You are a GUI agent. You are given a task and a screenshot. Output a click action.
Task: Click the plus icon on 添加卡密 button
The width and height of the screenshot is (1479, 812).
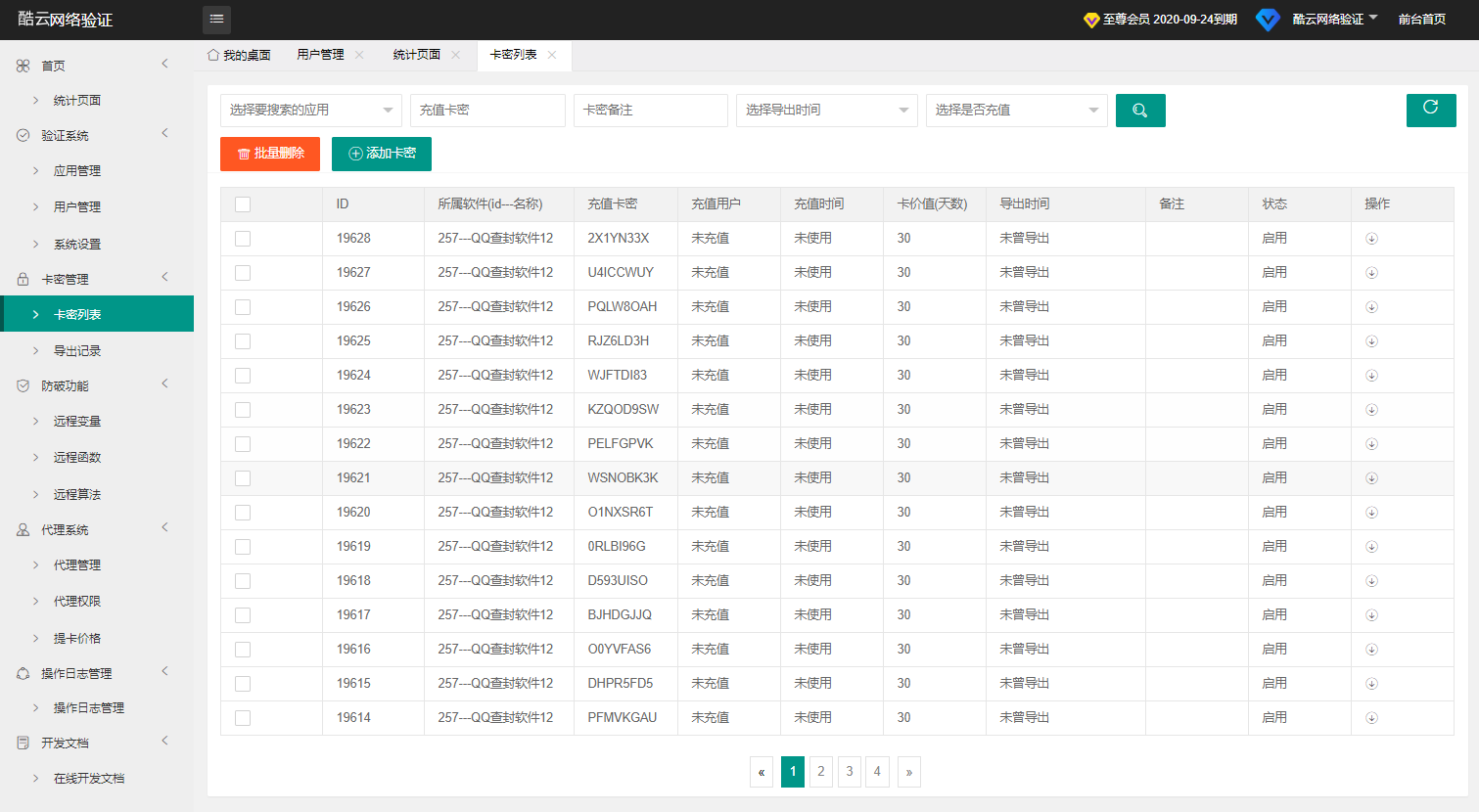coord(353,154)
